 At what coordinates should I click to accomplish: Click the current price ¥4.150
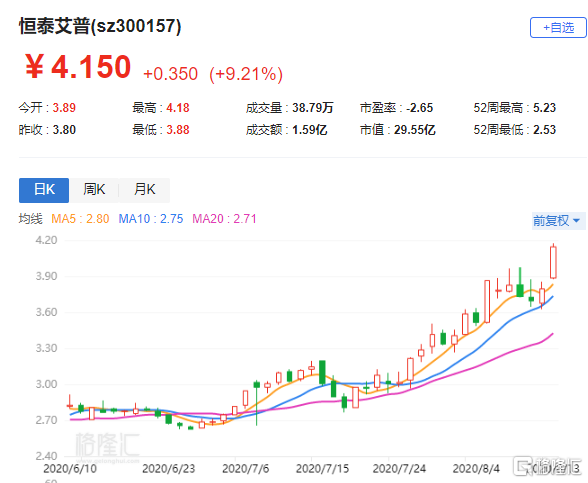tap(78, 67)
